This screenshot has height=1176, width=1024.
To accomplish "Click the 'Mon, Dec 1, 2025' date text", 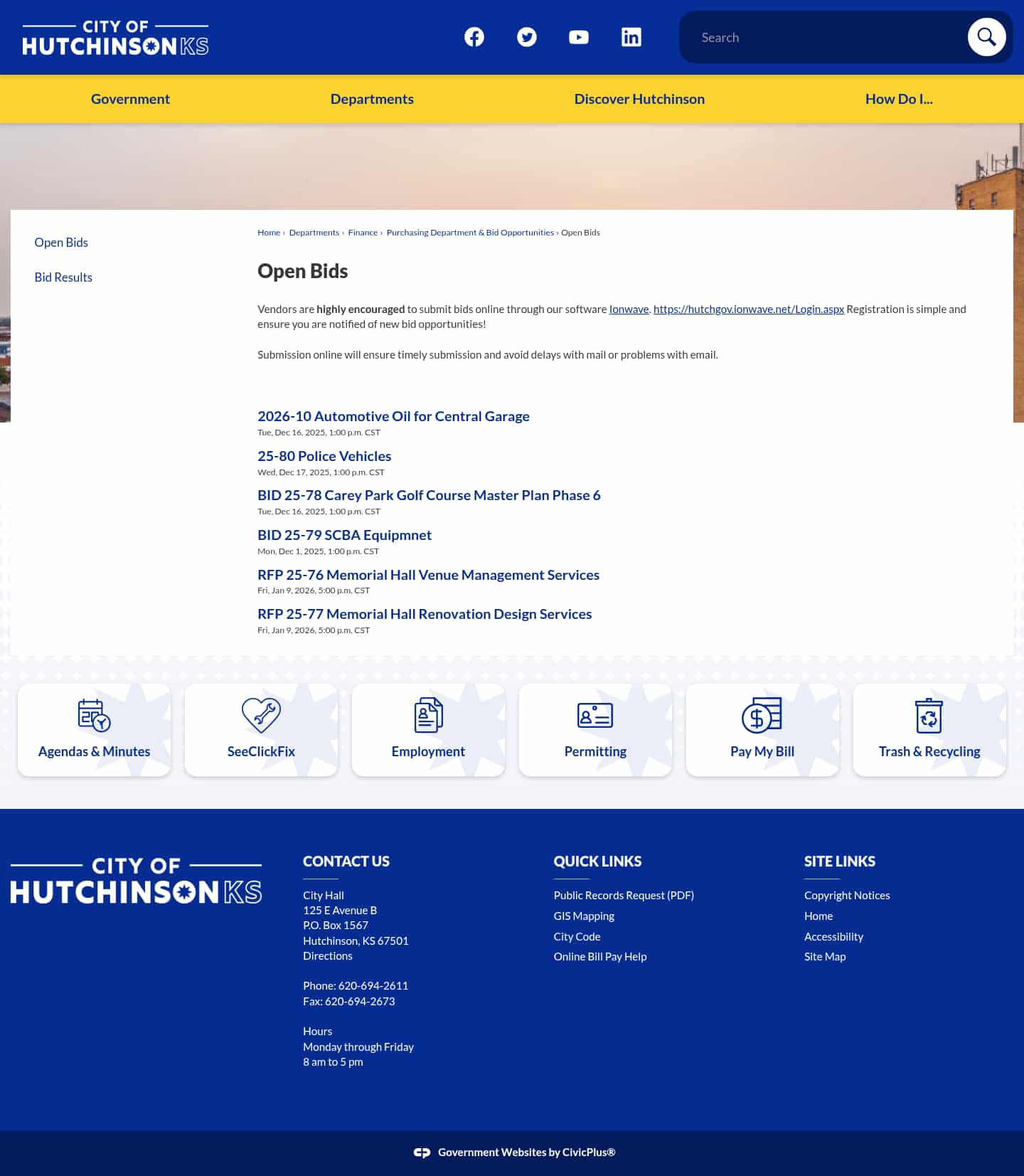I will (318, 551).
